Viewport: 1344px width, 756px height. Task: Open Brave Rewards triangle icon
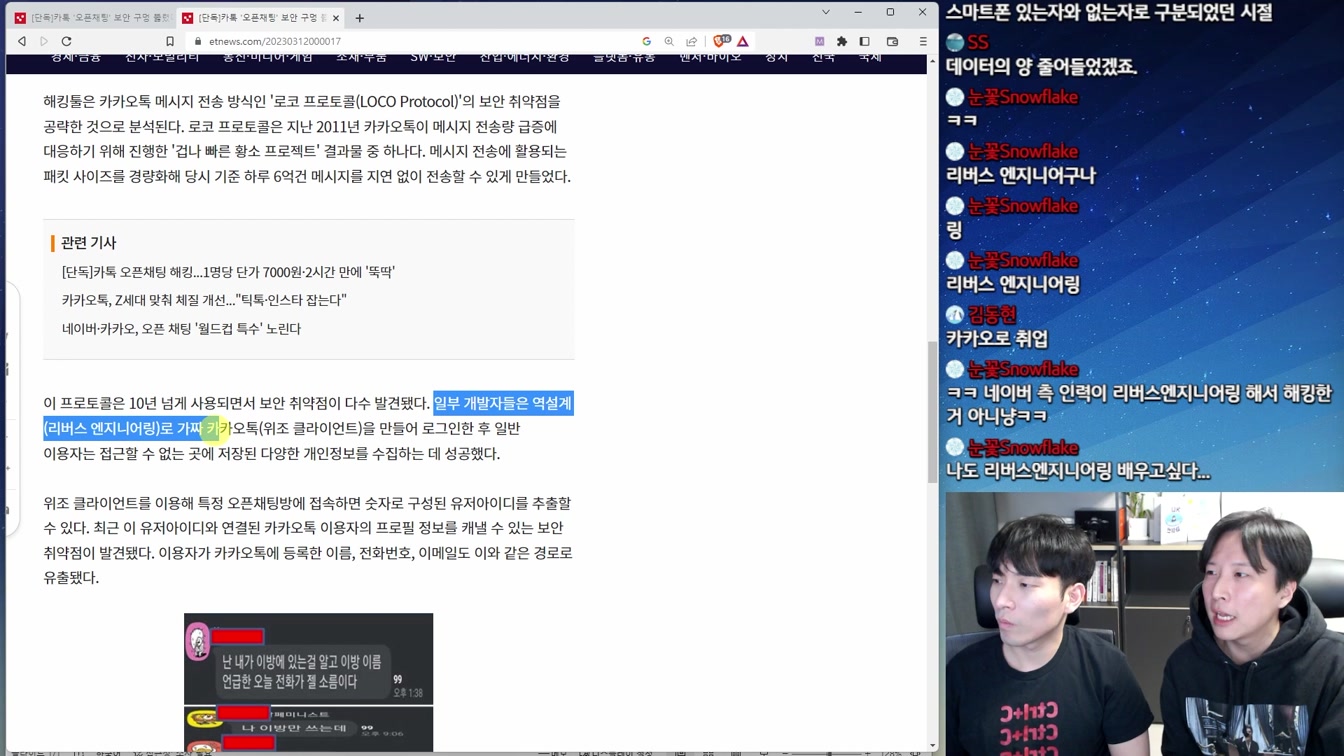(x=743, y=42)
